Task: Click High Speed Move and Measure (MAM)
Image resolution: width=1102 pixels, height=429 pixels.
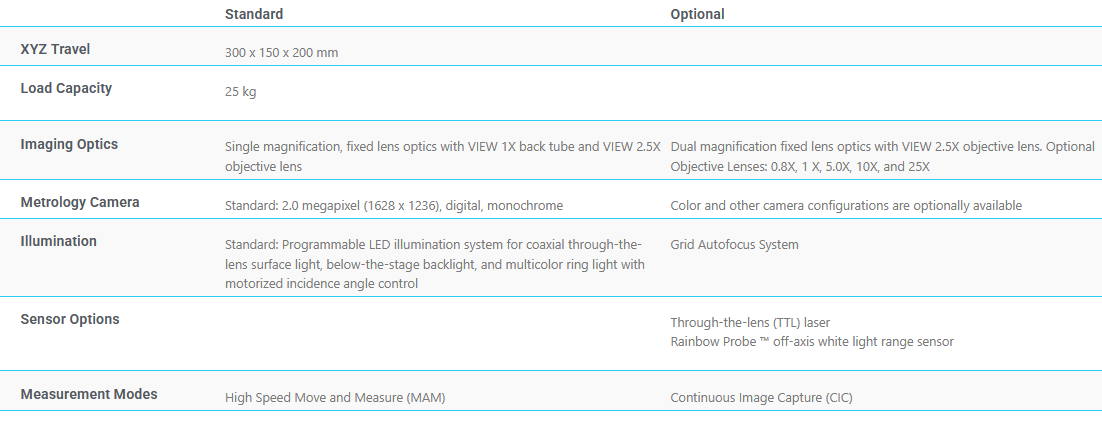Action: 335,397
